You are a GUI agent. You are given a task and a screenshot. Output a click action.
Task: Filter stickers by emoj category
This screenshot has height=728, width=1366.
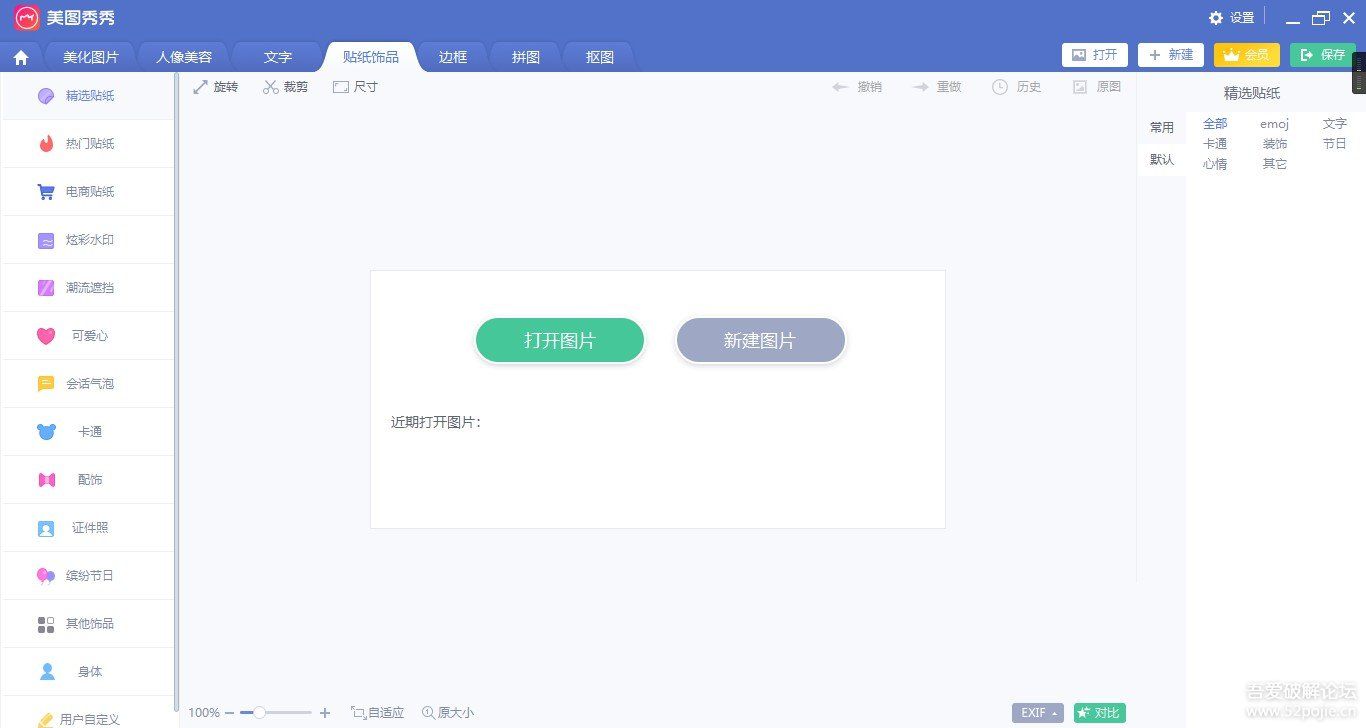[1274, 124]
